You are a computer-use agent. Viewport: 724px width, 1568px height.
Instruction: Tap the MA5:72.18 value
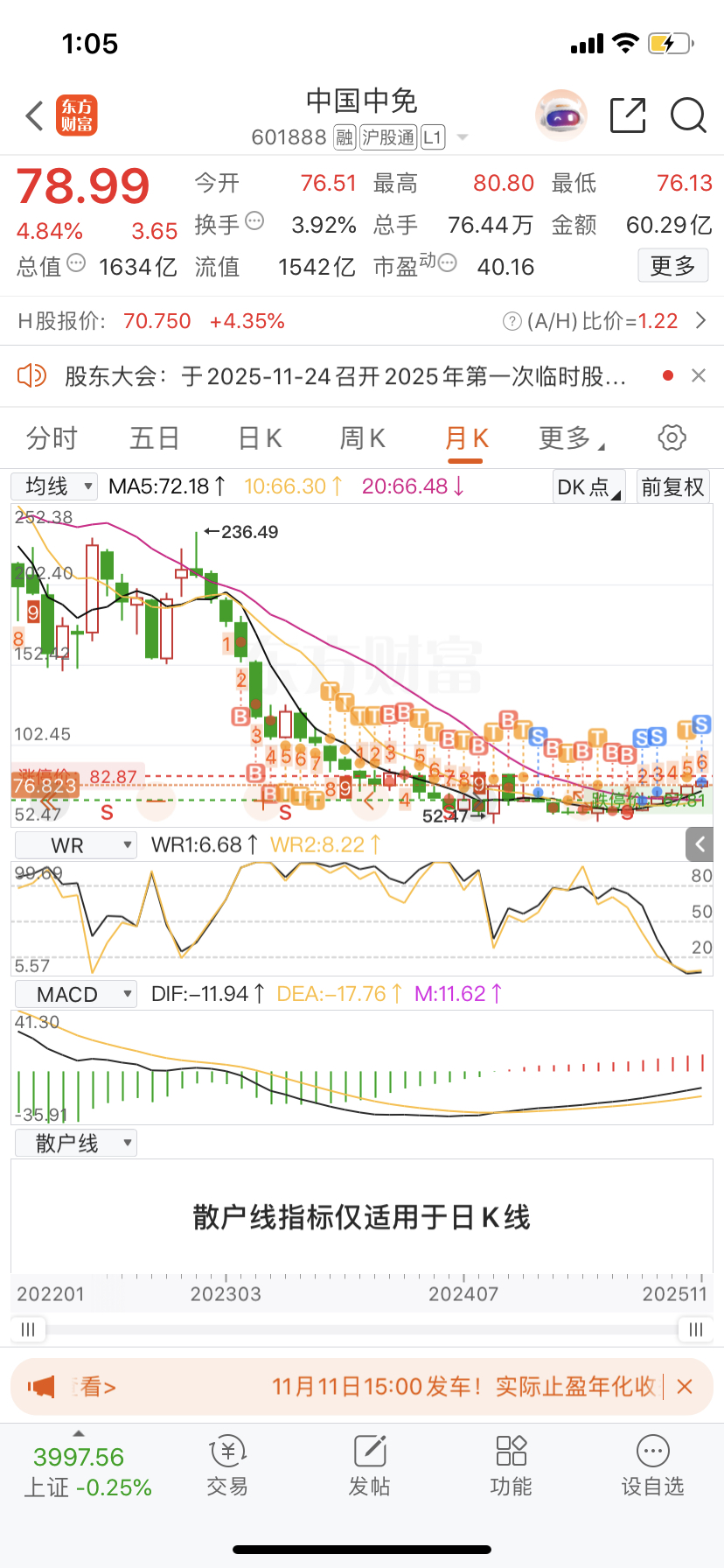click(167, 486)
